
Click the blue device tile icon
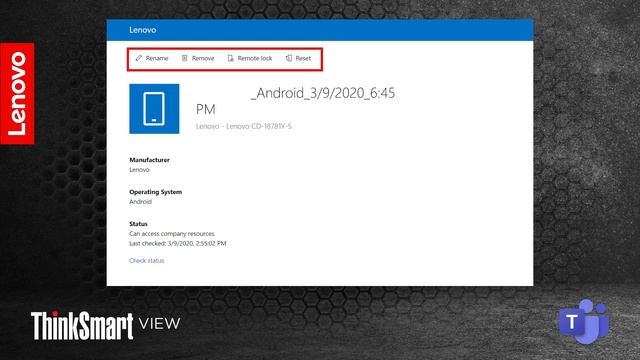(x=154, y=109)
